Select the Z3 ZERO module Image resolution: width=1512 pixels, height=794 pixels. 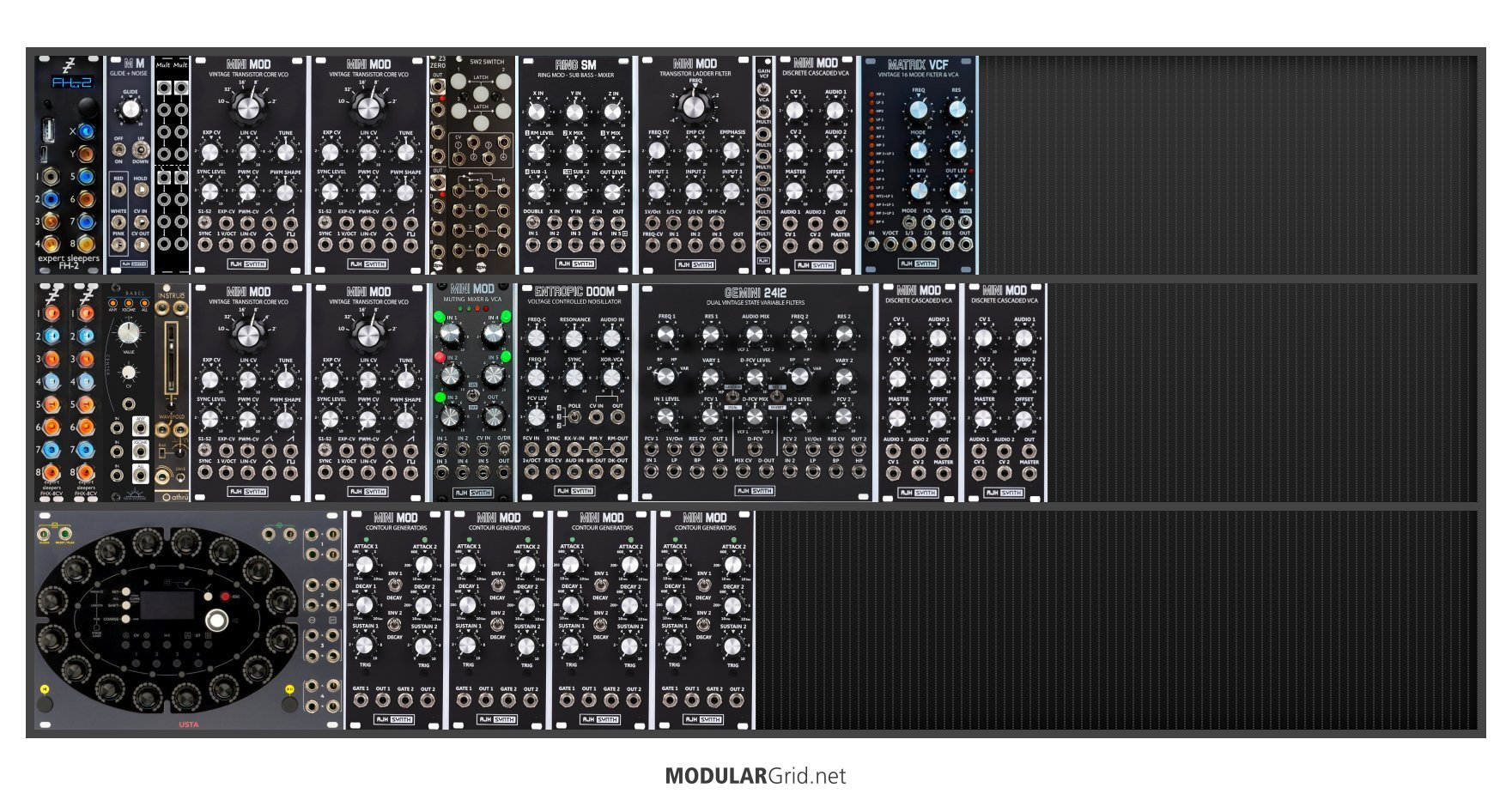pyautogui.click(x=438, y=165)
